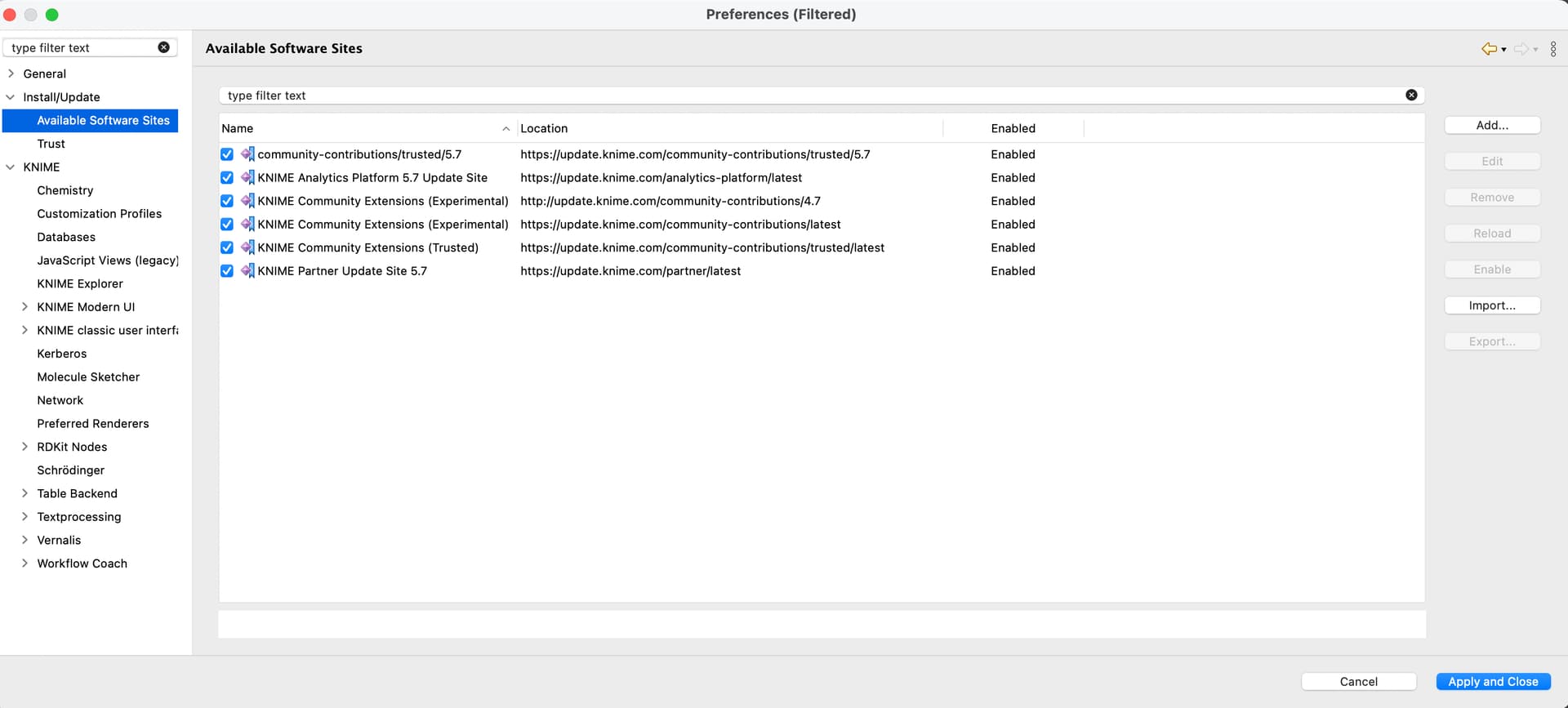Disable KNIME Analytics Platform 5.7 Update Site
The width and height of the screenshot is (1568, 708).
pyautogui.click(x=227, y=177)
